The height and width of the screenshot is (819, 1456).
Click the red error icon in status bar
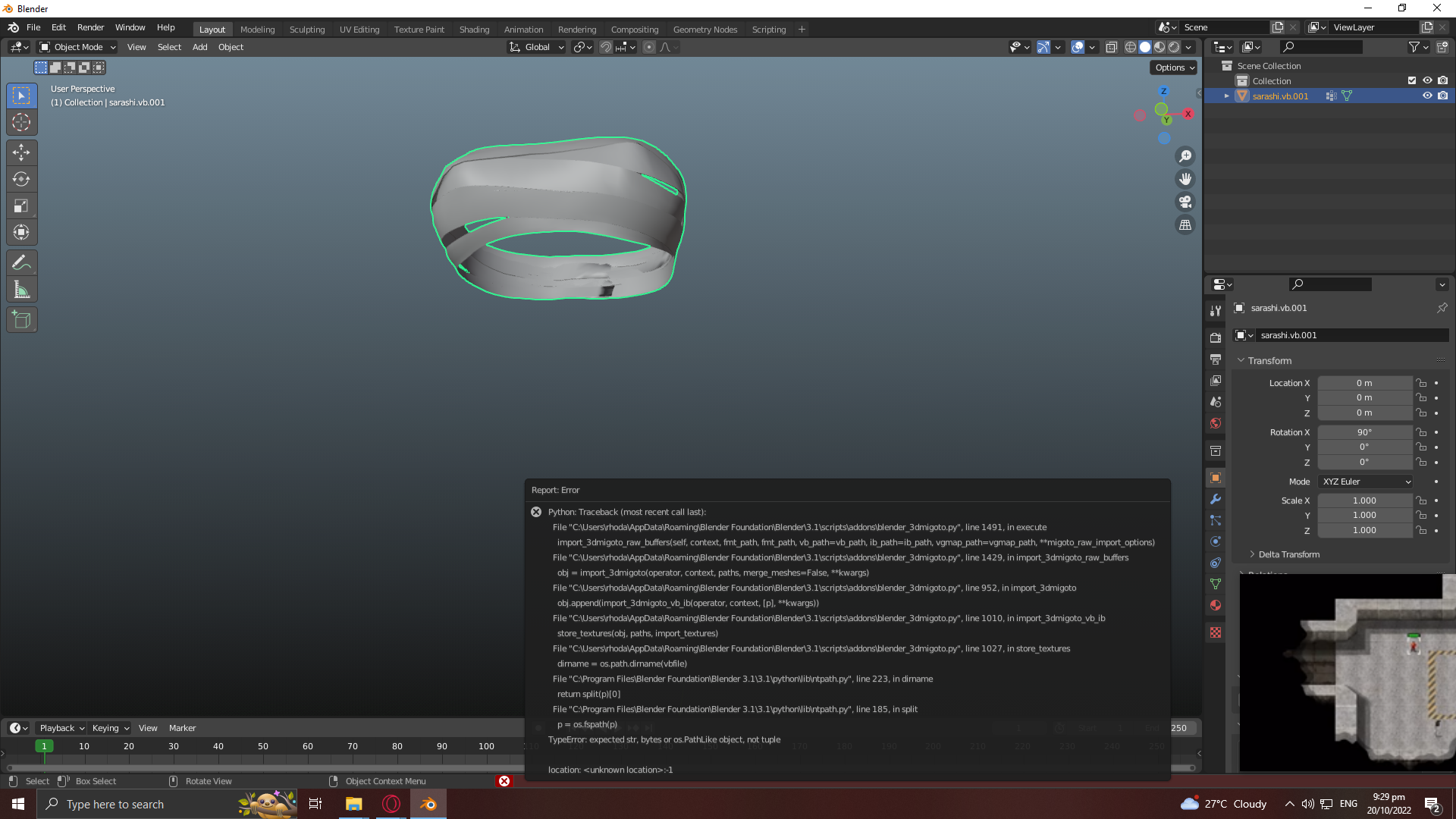(504, 781)
